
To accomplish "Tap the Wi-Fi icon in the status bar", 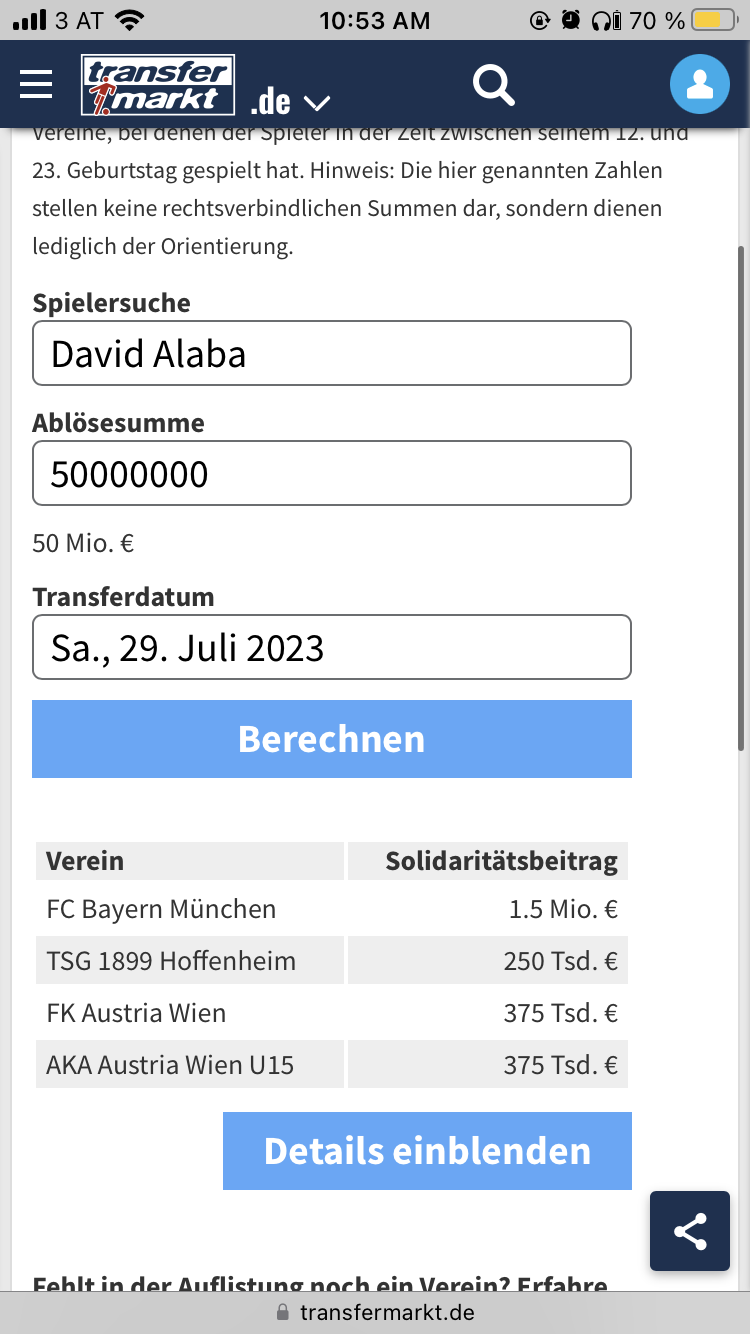I will [129, 19].
